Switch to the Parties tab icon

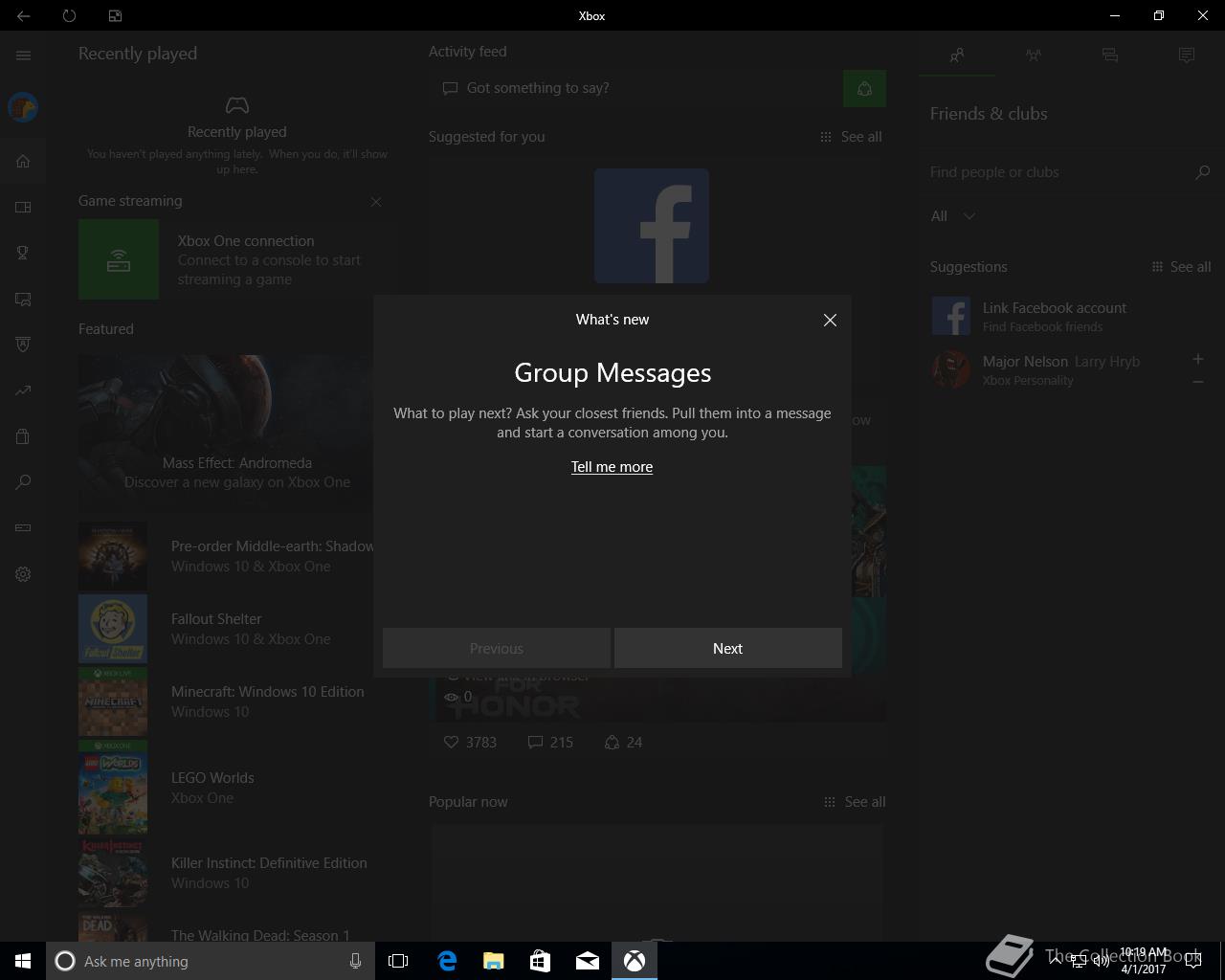(1034, 56)
